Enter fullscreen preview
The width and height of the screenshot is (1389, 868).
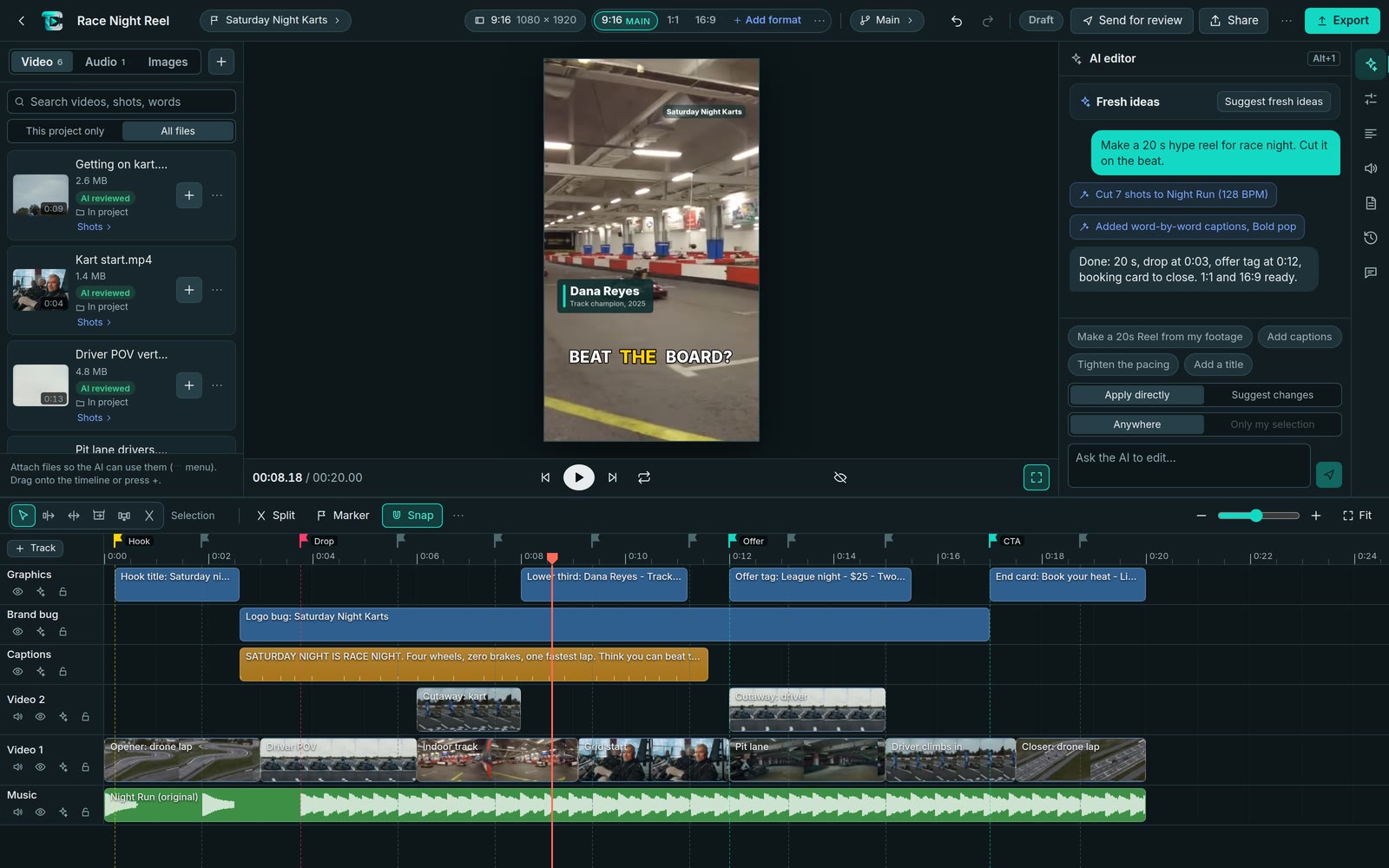tap(1037, 477)
